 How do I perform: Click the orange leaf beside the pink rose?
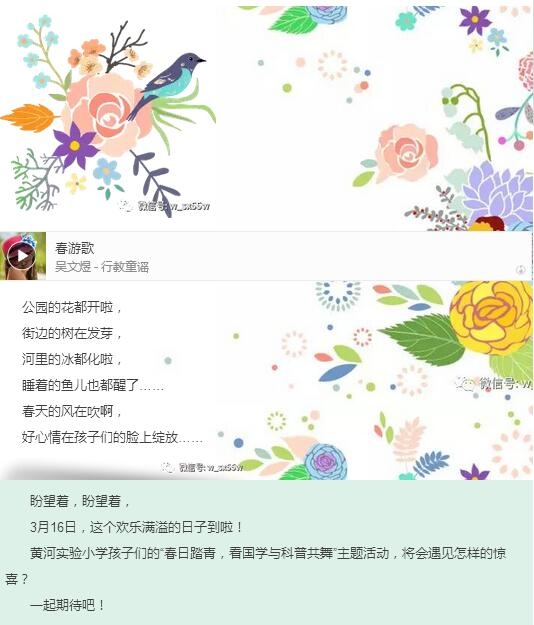tap(28, 118)
